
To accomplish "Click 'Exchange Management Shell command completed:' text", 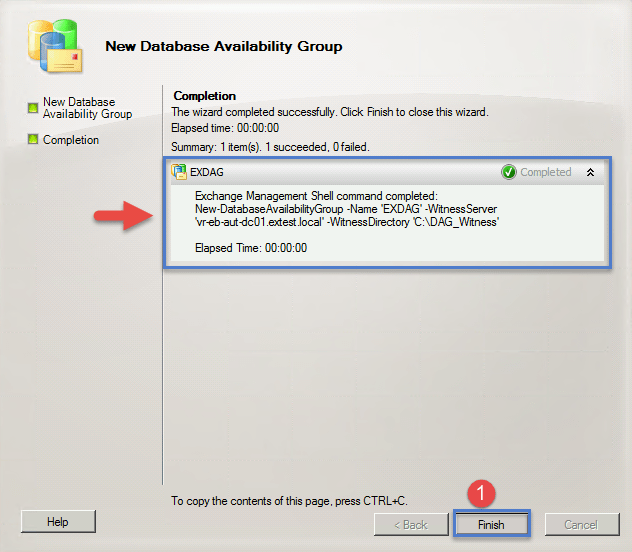I will tap(316, 196).
